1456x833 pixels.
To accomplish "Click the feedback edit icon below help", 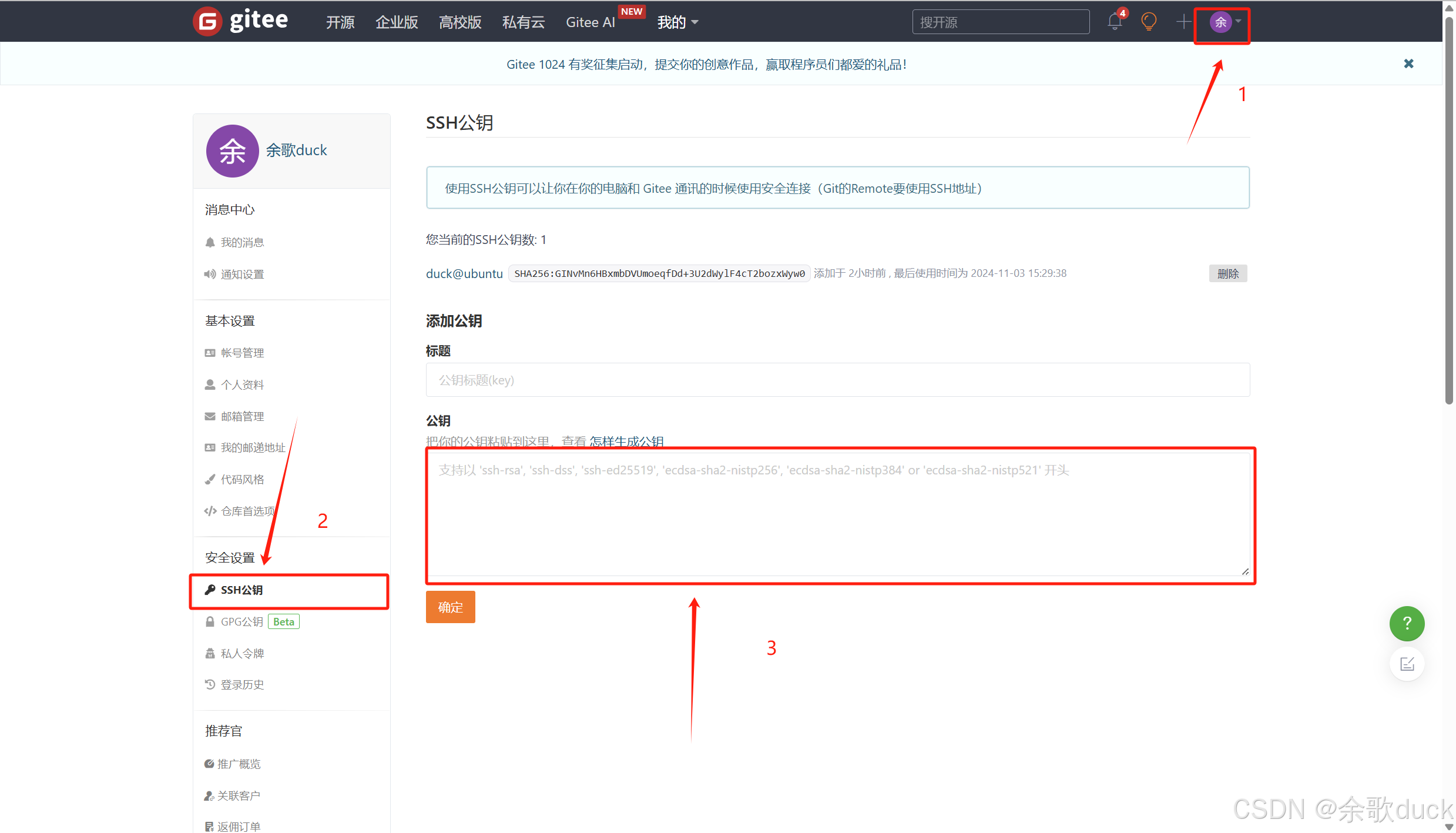I will click(x=1407, y=664).
